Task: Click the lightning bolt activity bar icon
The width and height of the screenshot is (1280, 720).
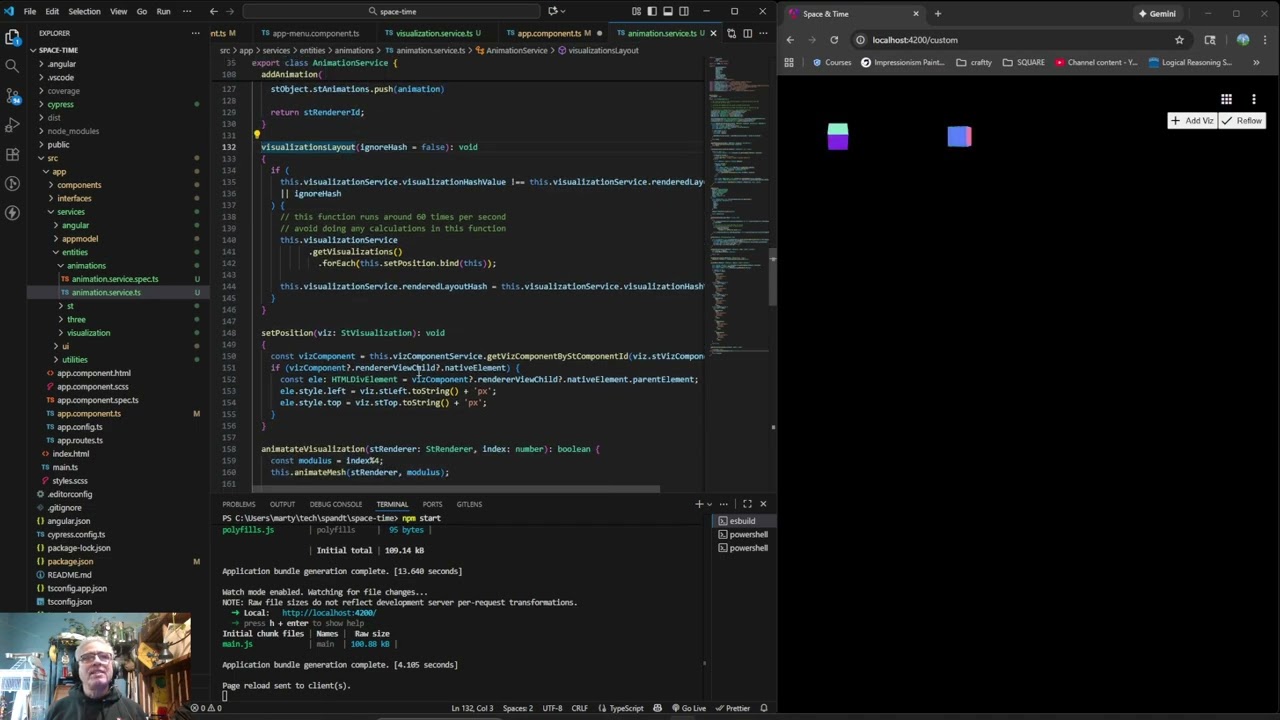Action: pyautogui.click(x=12, y=213)
